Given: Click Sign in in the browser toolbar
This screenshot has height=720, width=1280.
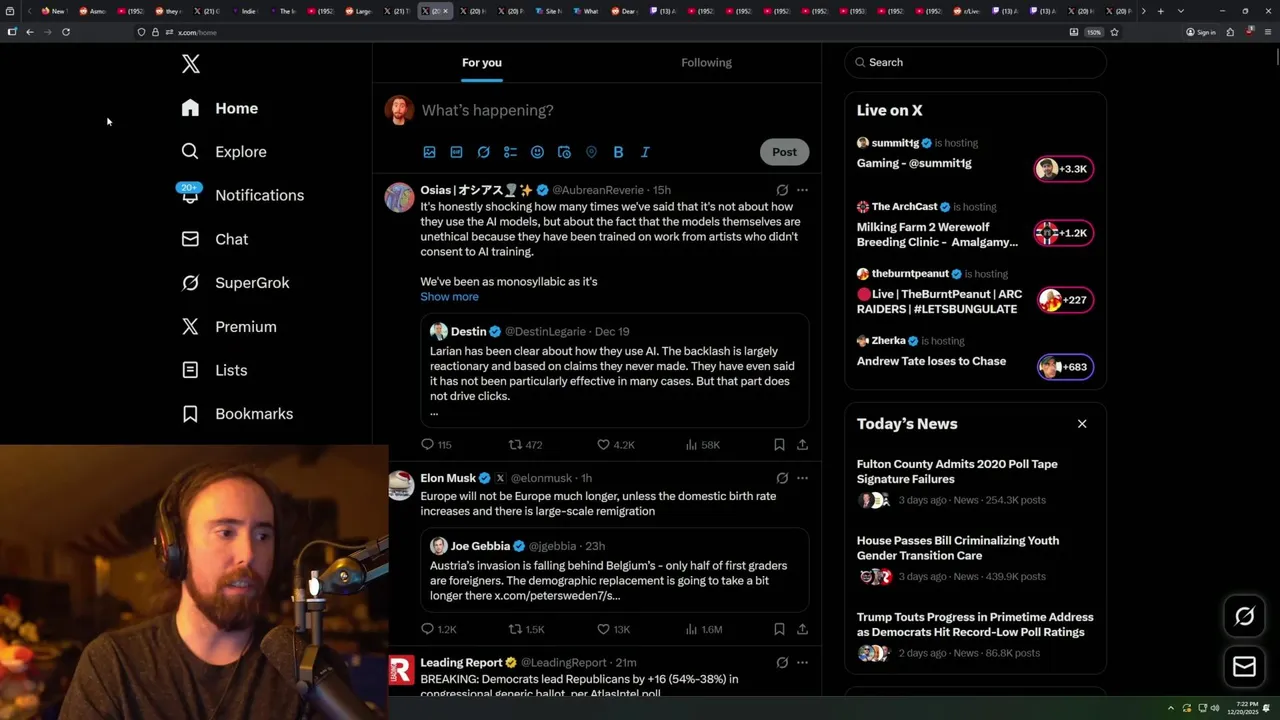Looking at the screenshot, I should pyautogui.click(x=1201, y=32).
